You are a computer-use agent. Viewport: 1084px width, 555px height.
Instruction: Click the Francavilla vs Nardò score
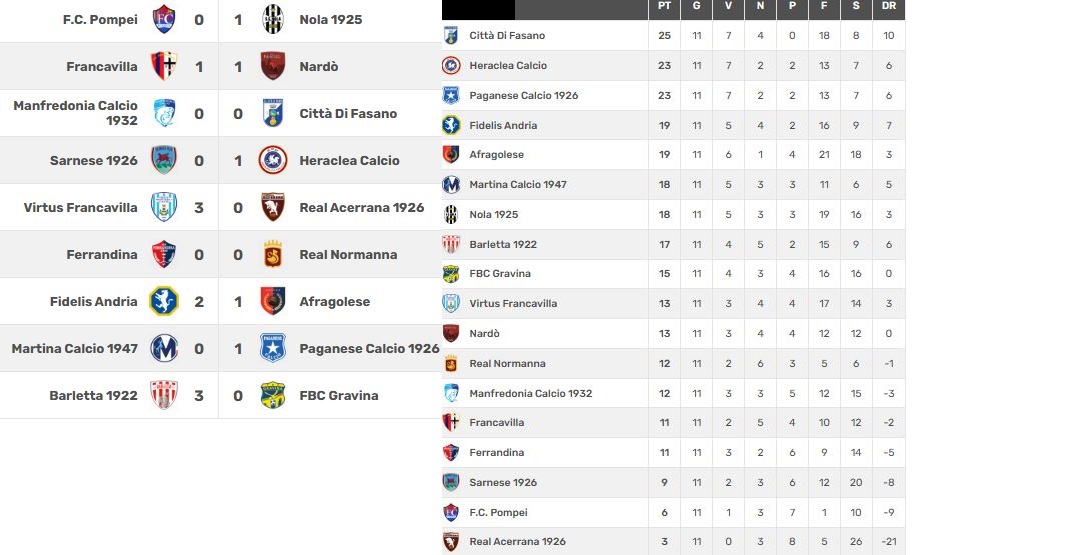218,67
